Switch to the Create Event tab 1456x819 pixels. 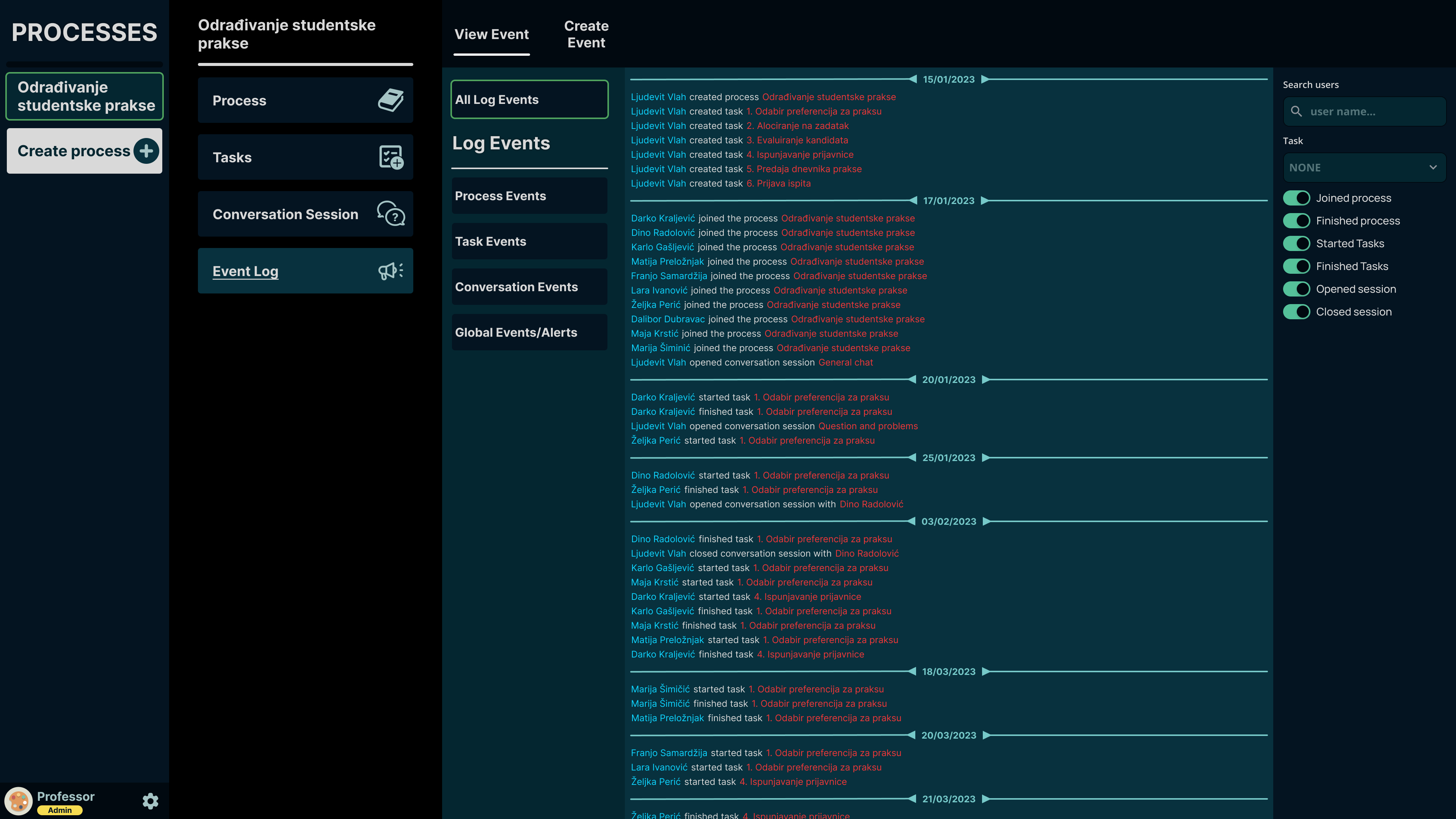(x=586, y=34)
